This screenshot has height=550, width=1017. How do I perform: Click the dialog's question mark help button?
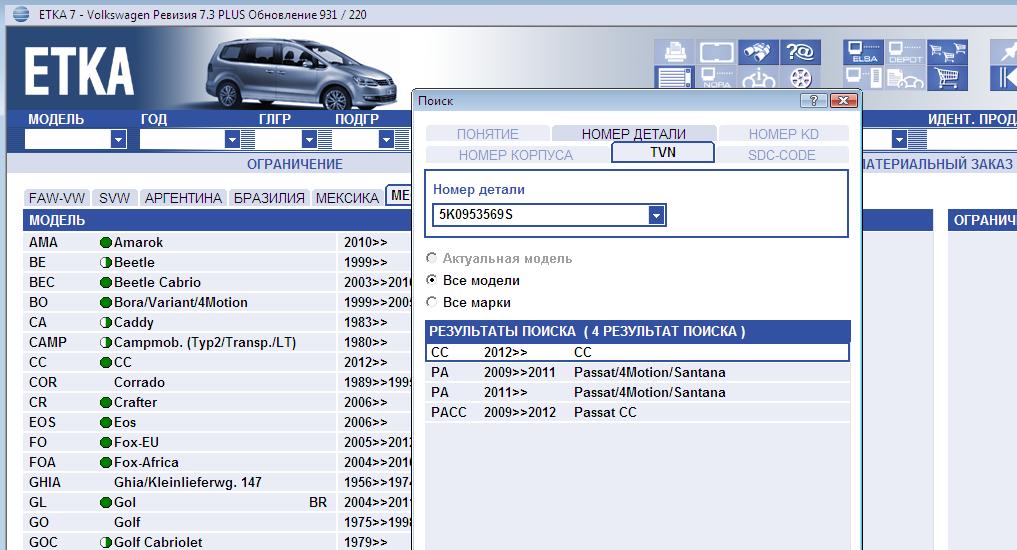click(x=814, y=101)
